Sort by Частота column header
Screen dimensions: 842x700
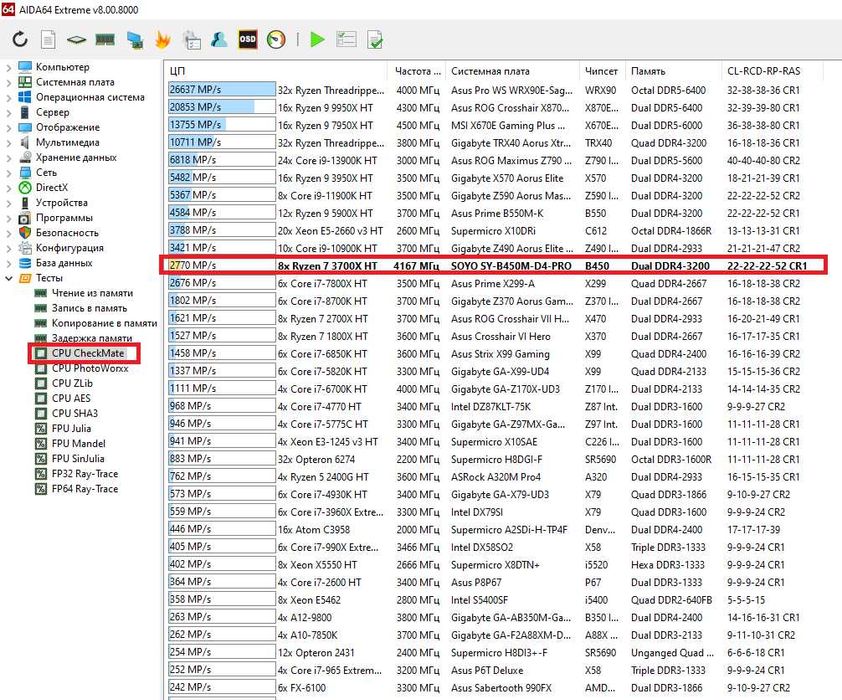click(416, 71)
